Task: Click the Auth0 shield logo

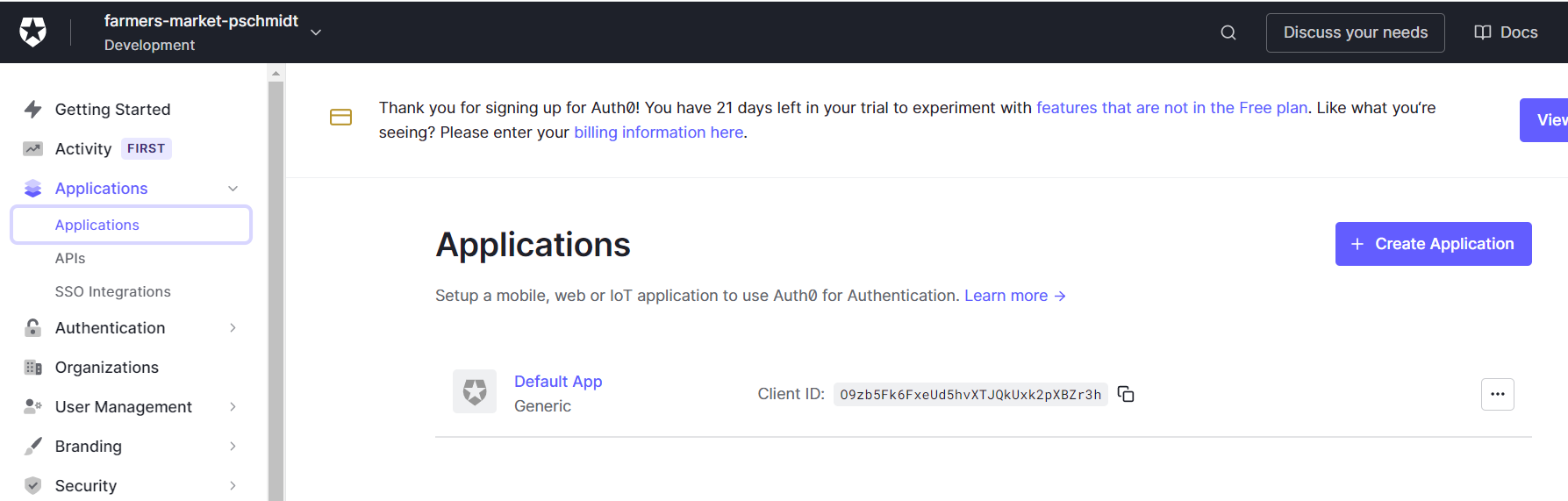Action: click(33, 32)
